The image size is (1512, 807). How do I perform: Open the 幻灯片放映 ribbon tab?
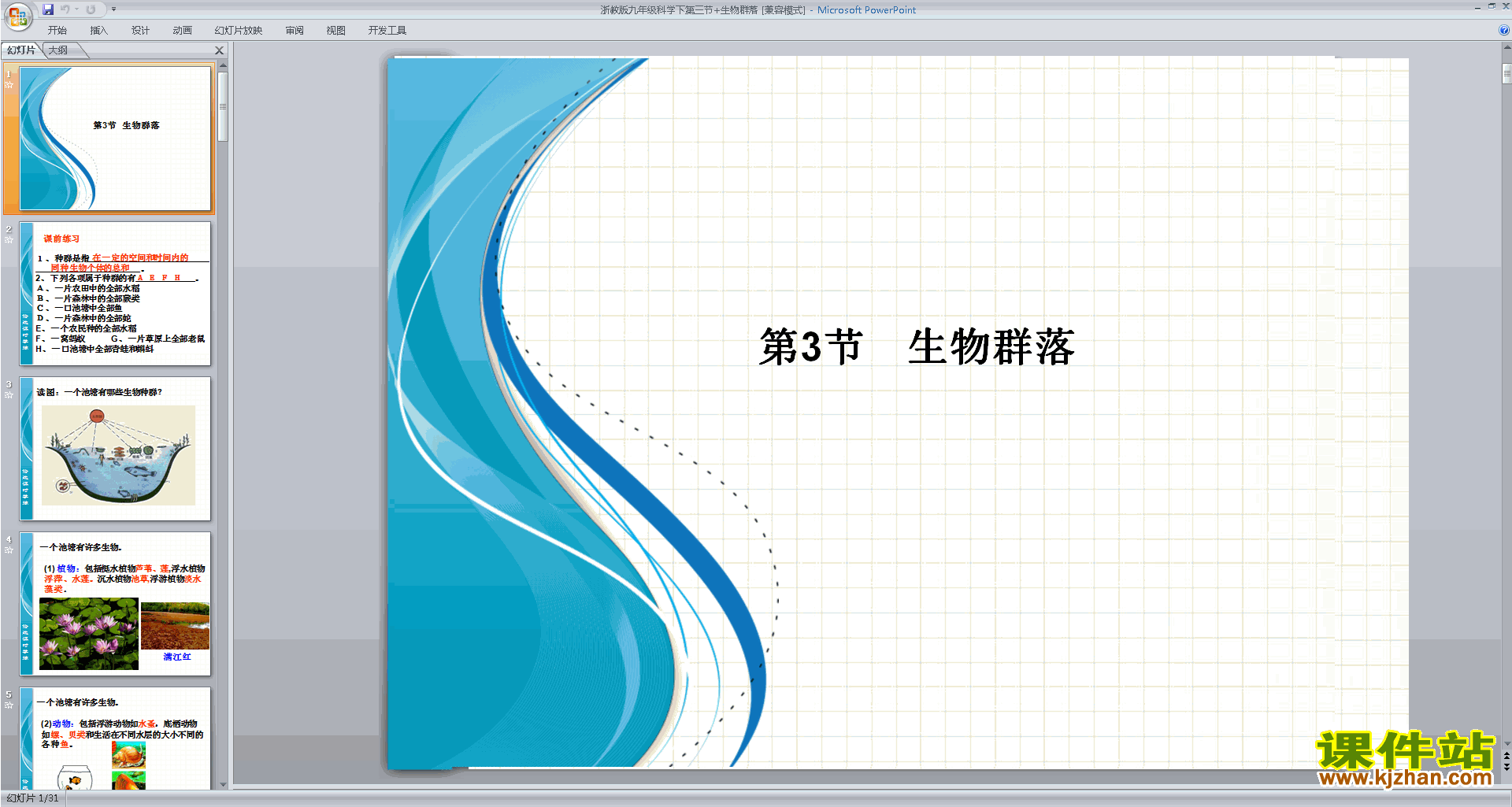[x=239, y=31]
